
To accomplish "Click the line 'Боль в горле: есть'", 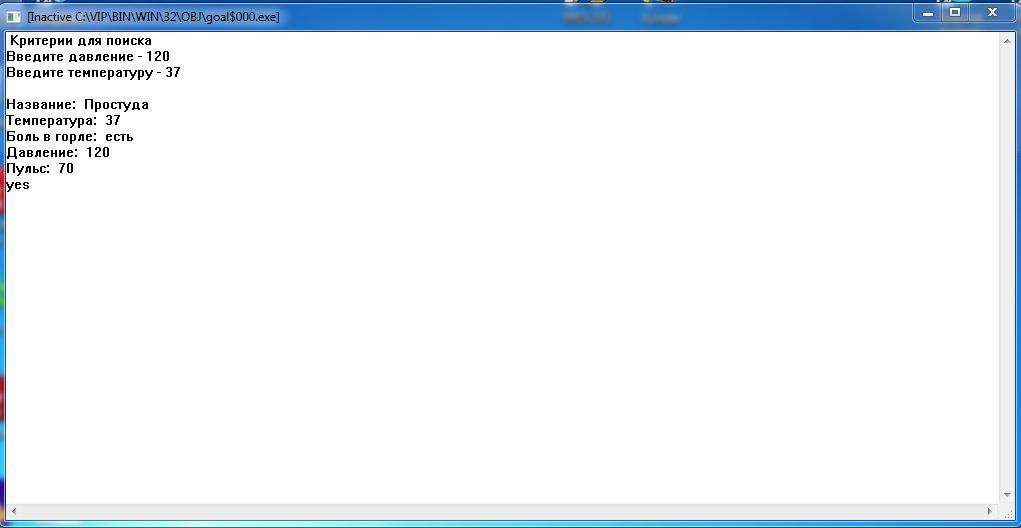I will click(x=70, y=137).
